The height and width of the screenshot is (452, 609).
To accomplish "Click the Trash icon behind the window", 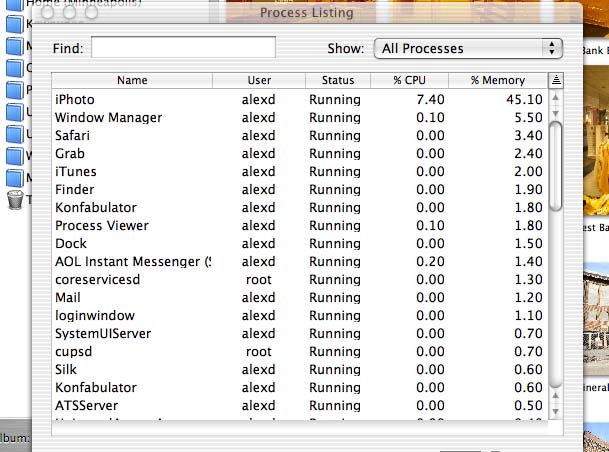I will pyautogui.click(x=16, y=200).
